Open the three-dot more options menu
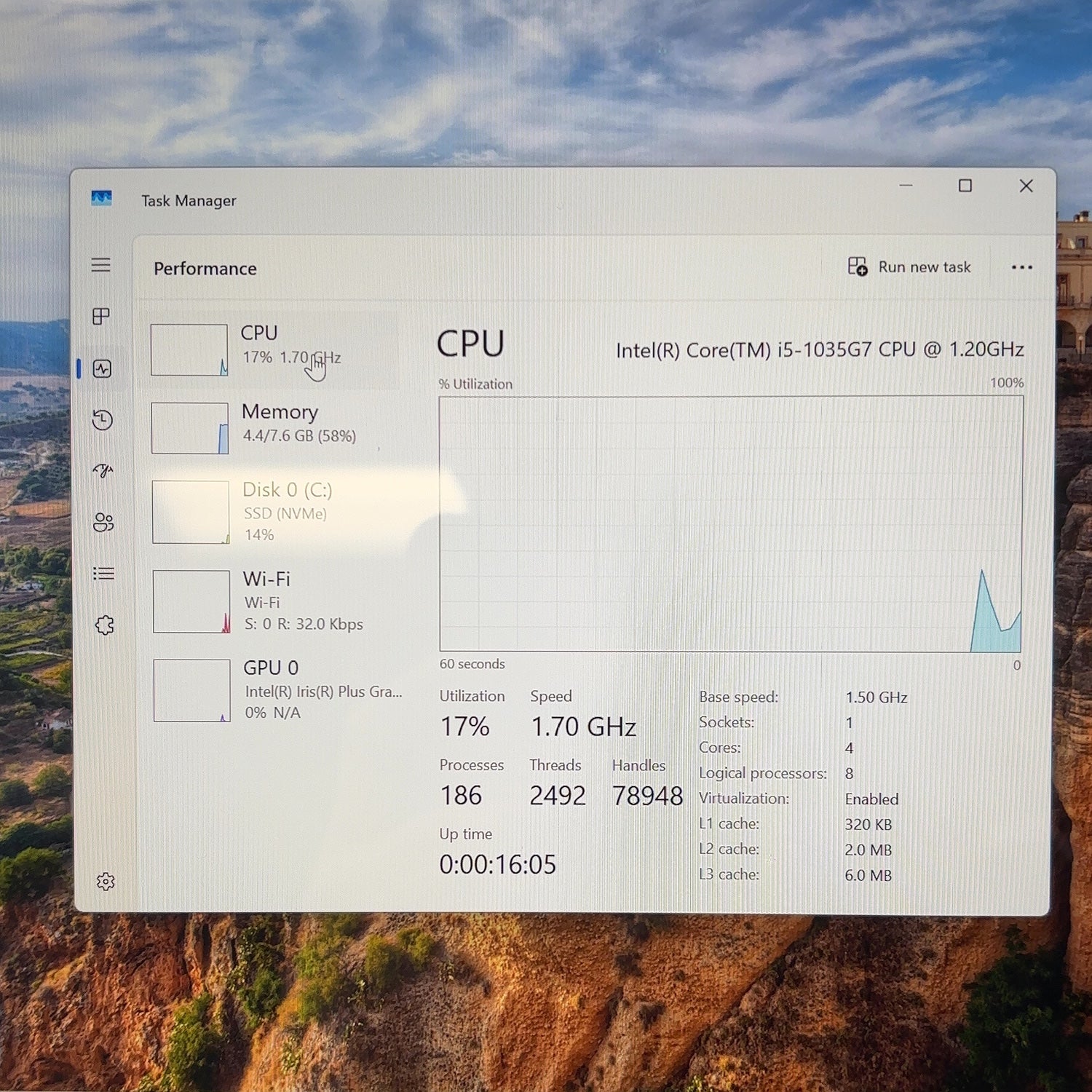Screen dimensions: 1092x1092 [1022, 267]
